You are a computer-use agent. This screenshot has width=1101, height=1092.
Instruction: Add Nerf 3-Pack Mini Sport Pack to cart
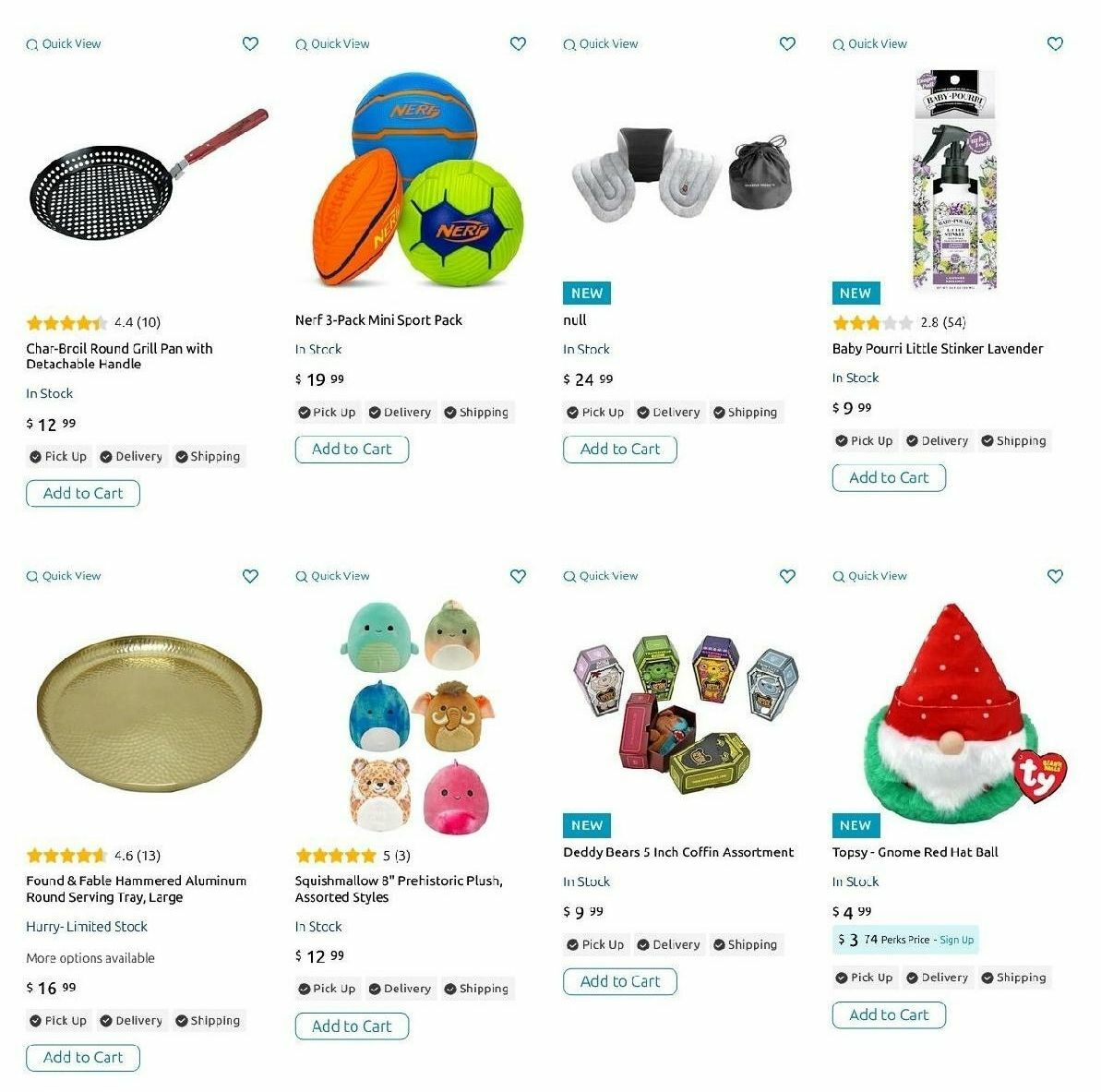(352, 450)
